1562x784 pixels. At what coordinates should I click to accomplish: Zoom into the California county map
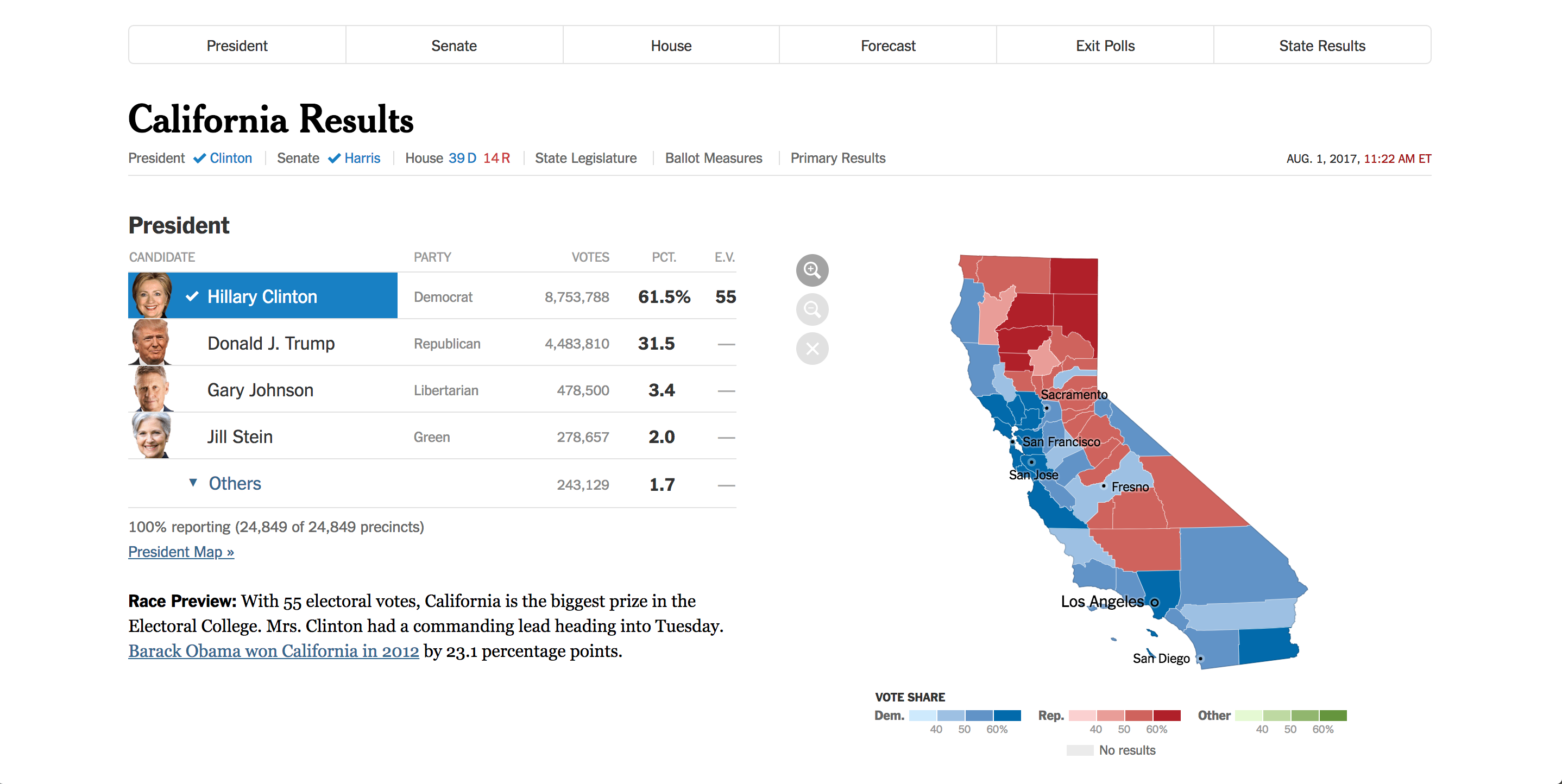point(813,270)
